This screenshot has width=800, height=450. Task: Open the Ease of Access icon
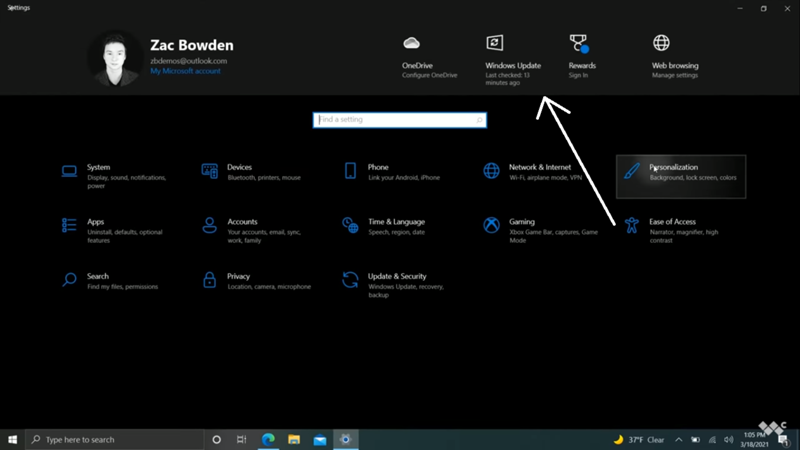click(x=632, y=225)
